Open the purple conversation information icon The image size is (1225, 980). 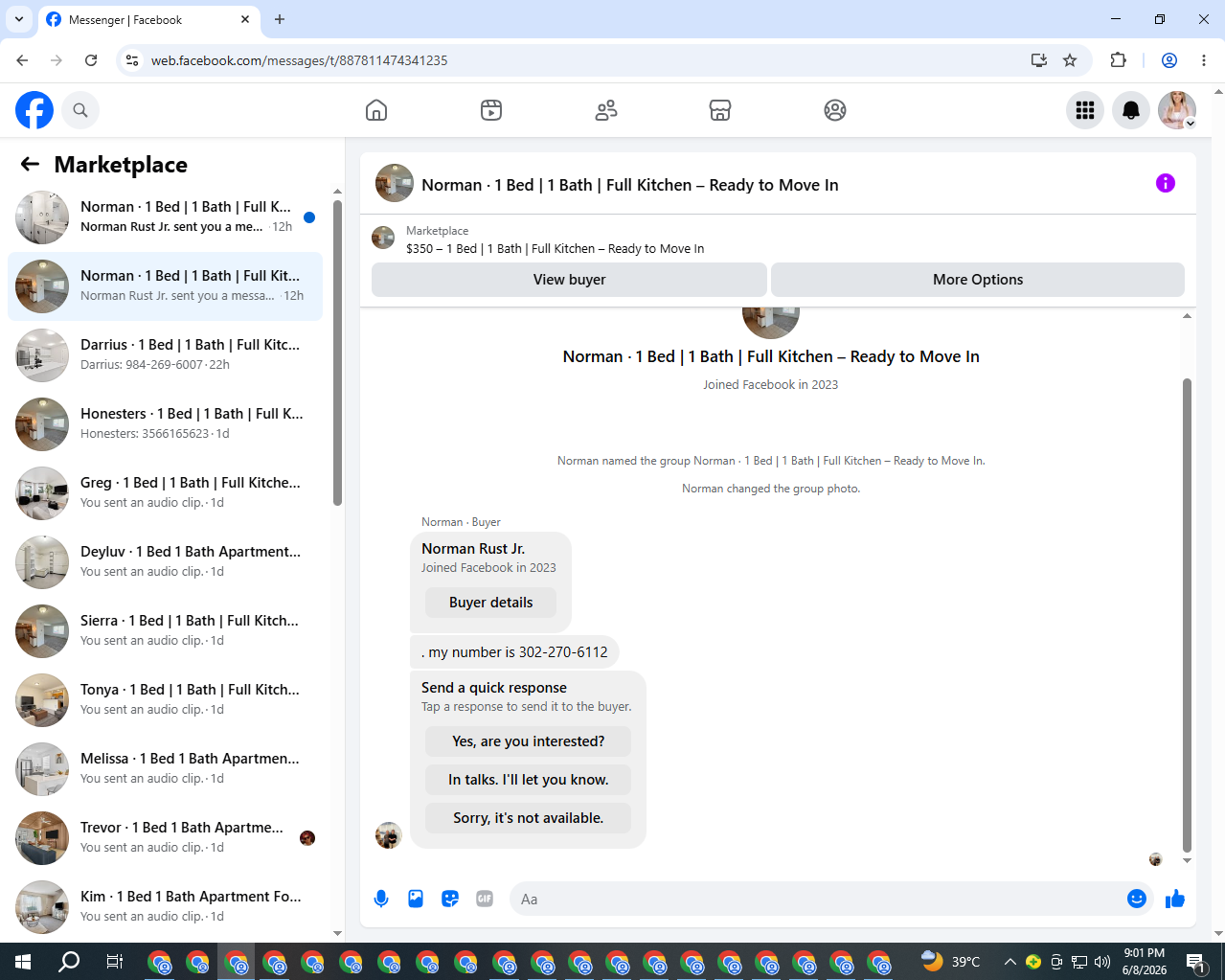(x=1166, y=183)
